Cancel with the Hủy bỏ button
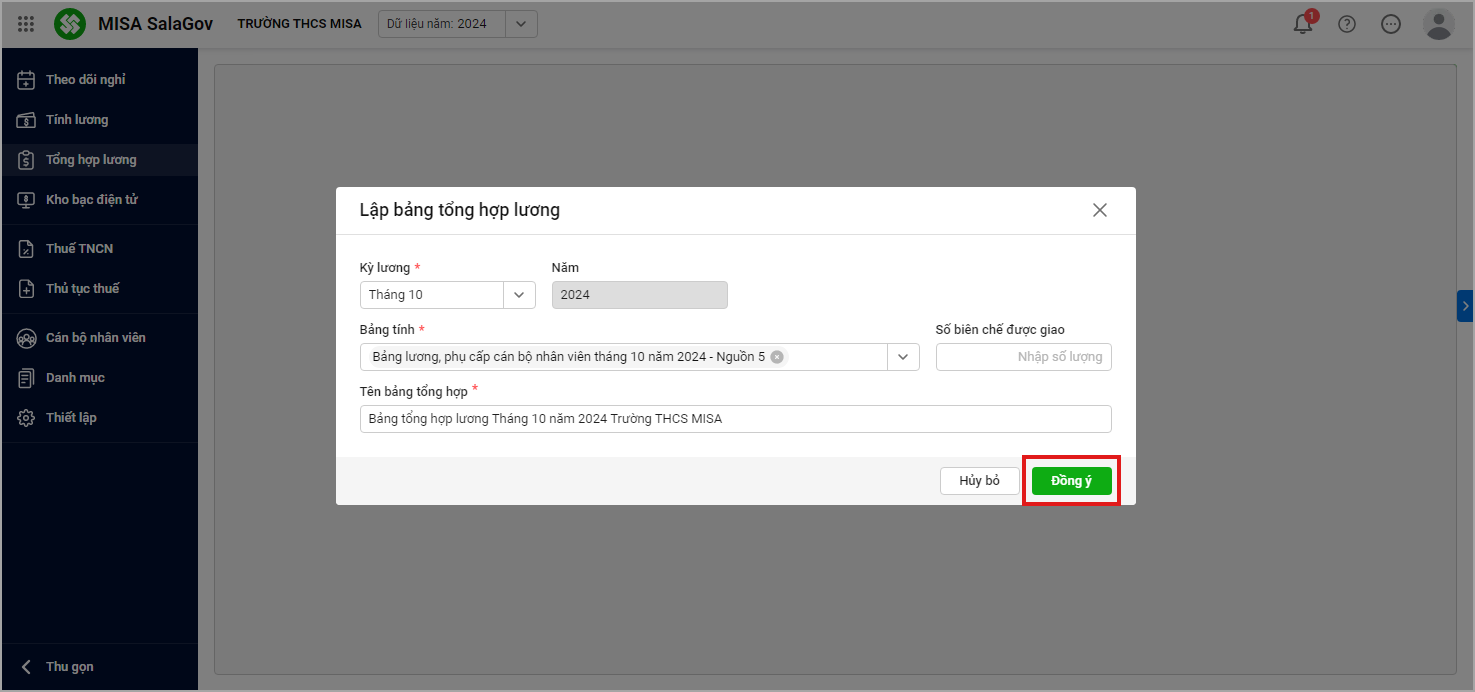 click(979, 481)
